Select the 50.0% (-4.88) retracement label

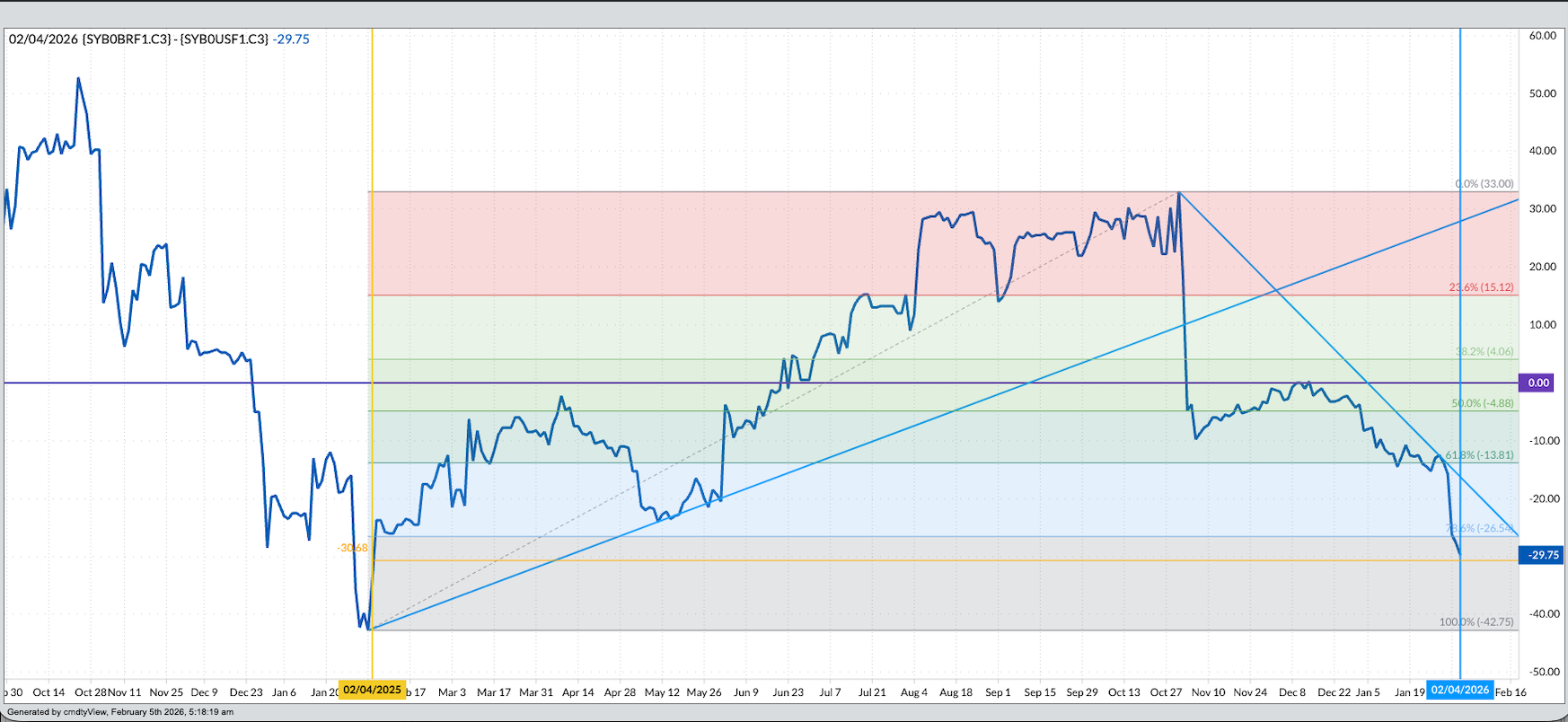tap(1482, 403)
